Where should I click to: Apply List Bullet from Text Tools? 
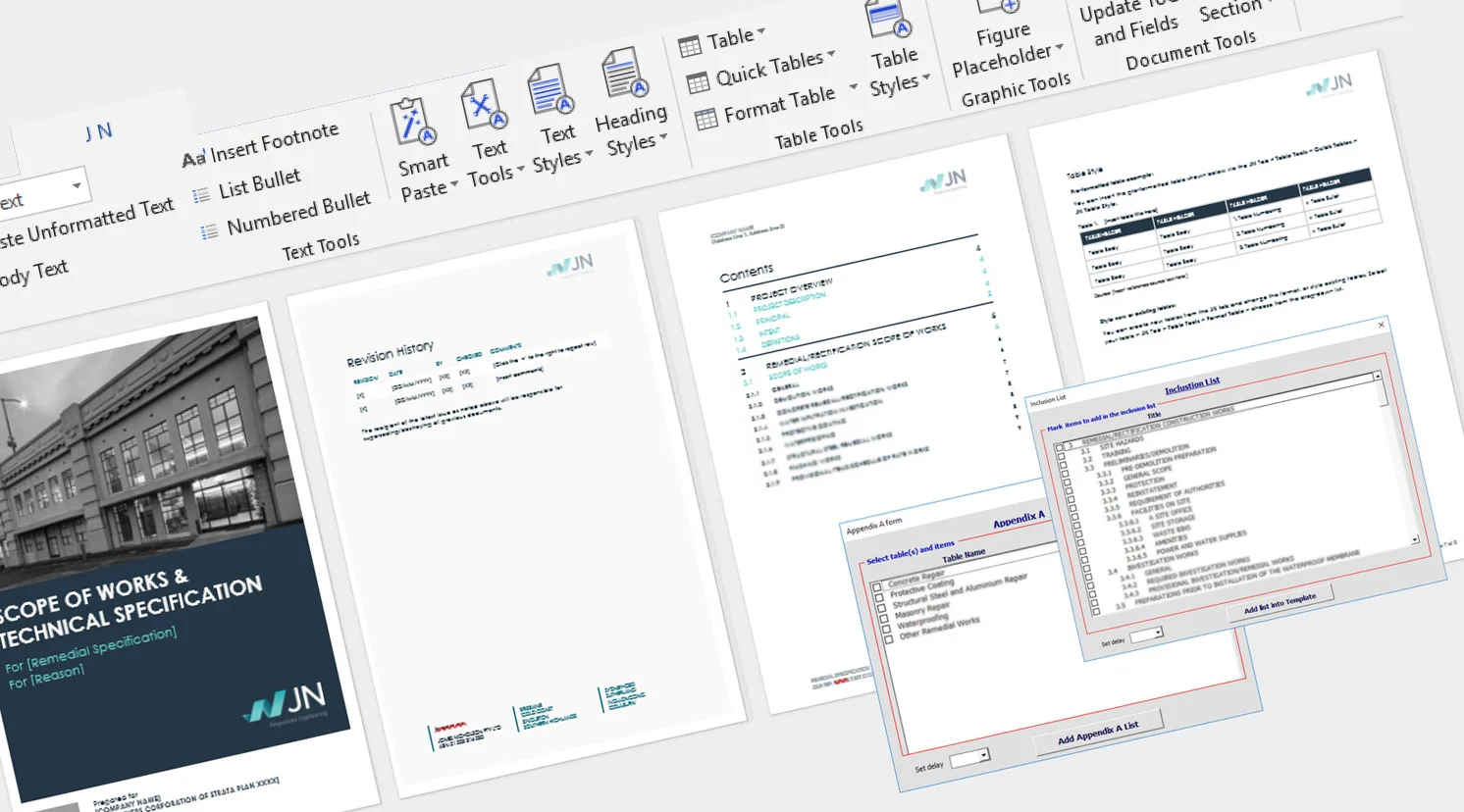click(249, 185)
